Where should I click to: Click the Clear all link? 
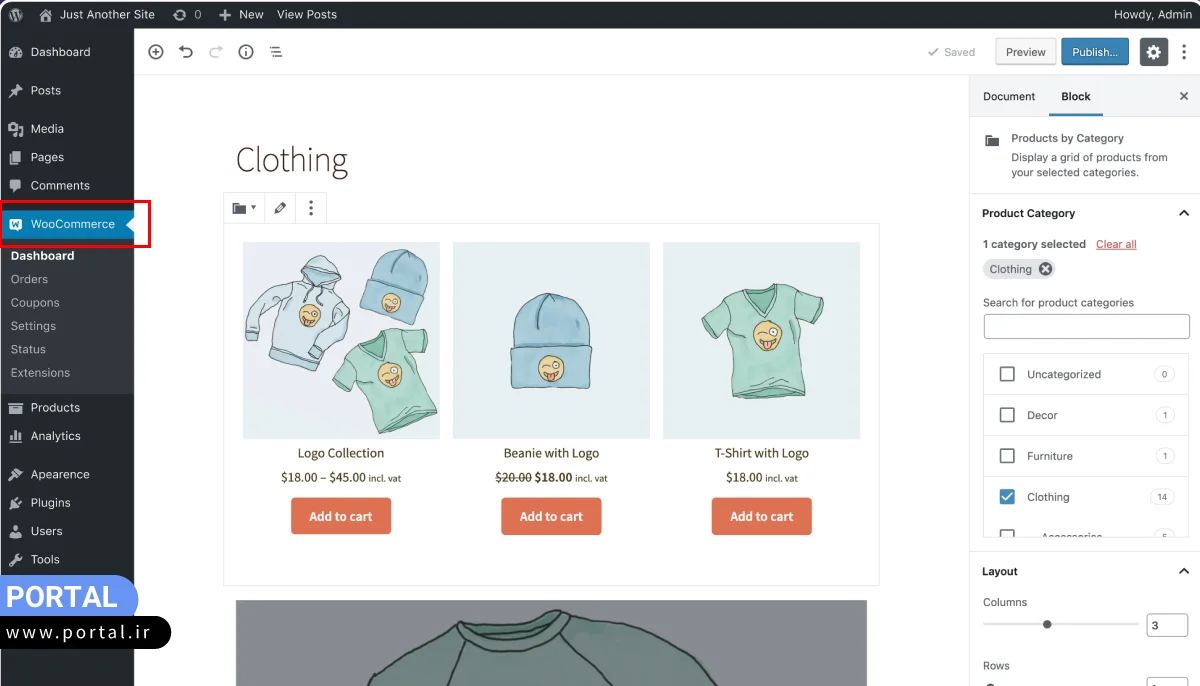coord(1116,244)
